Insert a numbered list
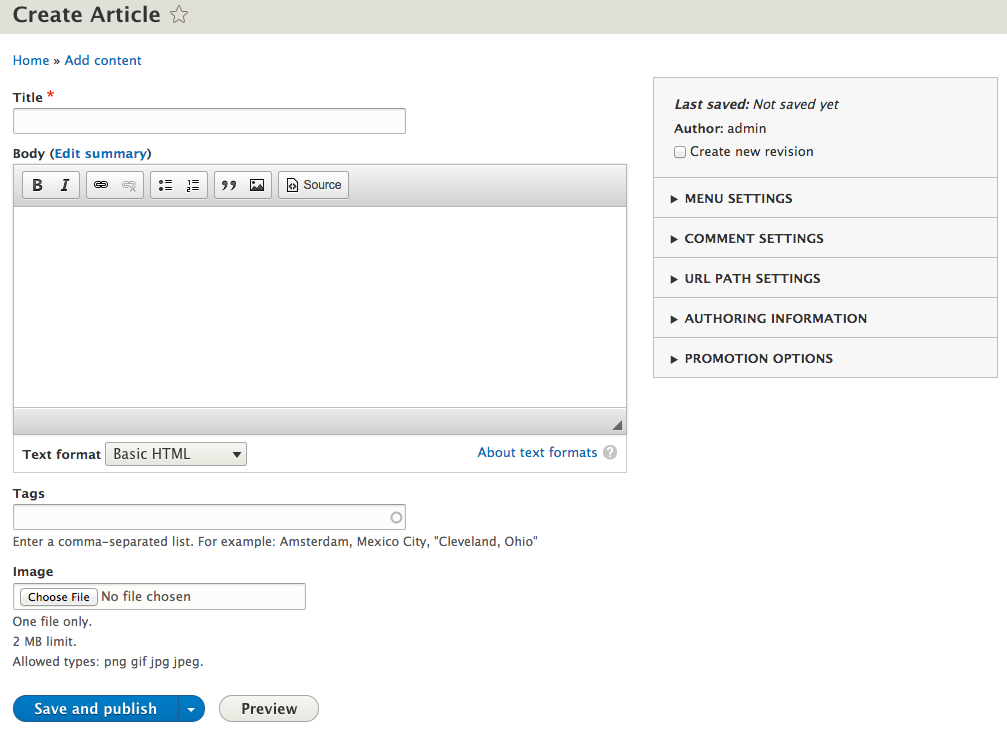 point(193,185)
